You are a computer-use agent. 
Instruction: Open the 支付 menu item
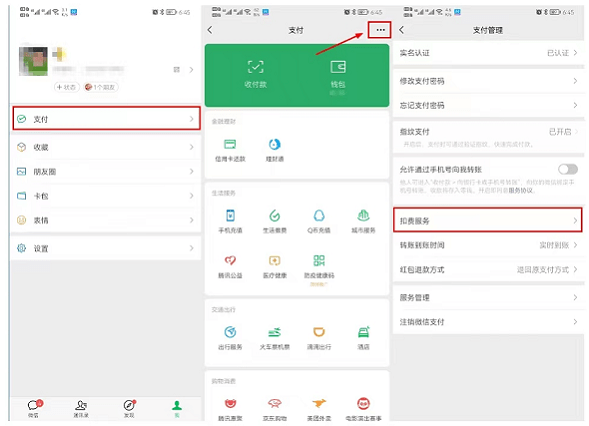106,119
